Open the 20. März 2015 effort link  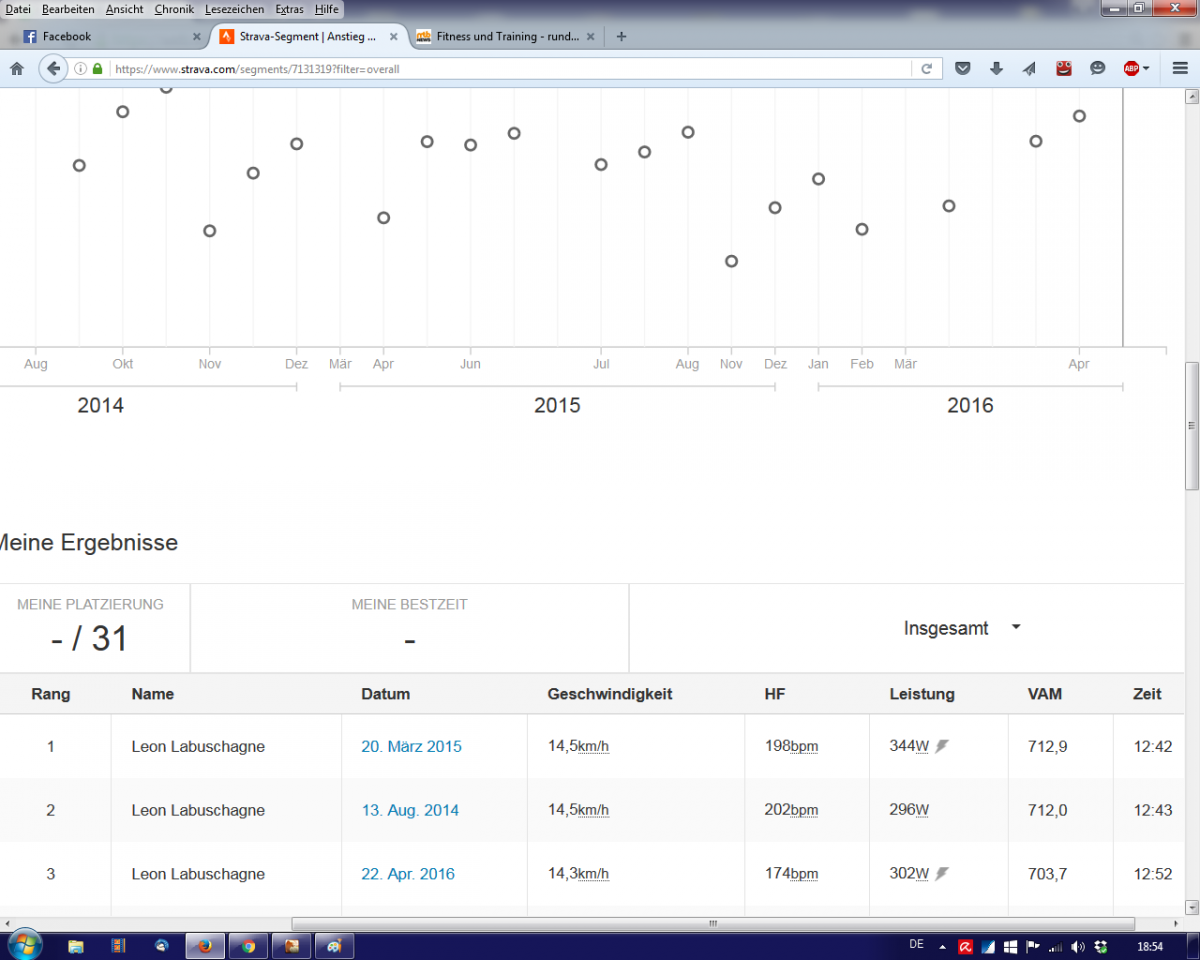coord(411,746)
